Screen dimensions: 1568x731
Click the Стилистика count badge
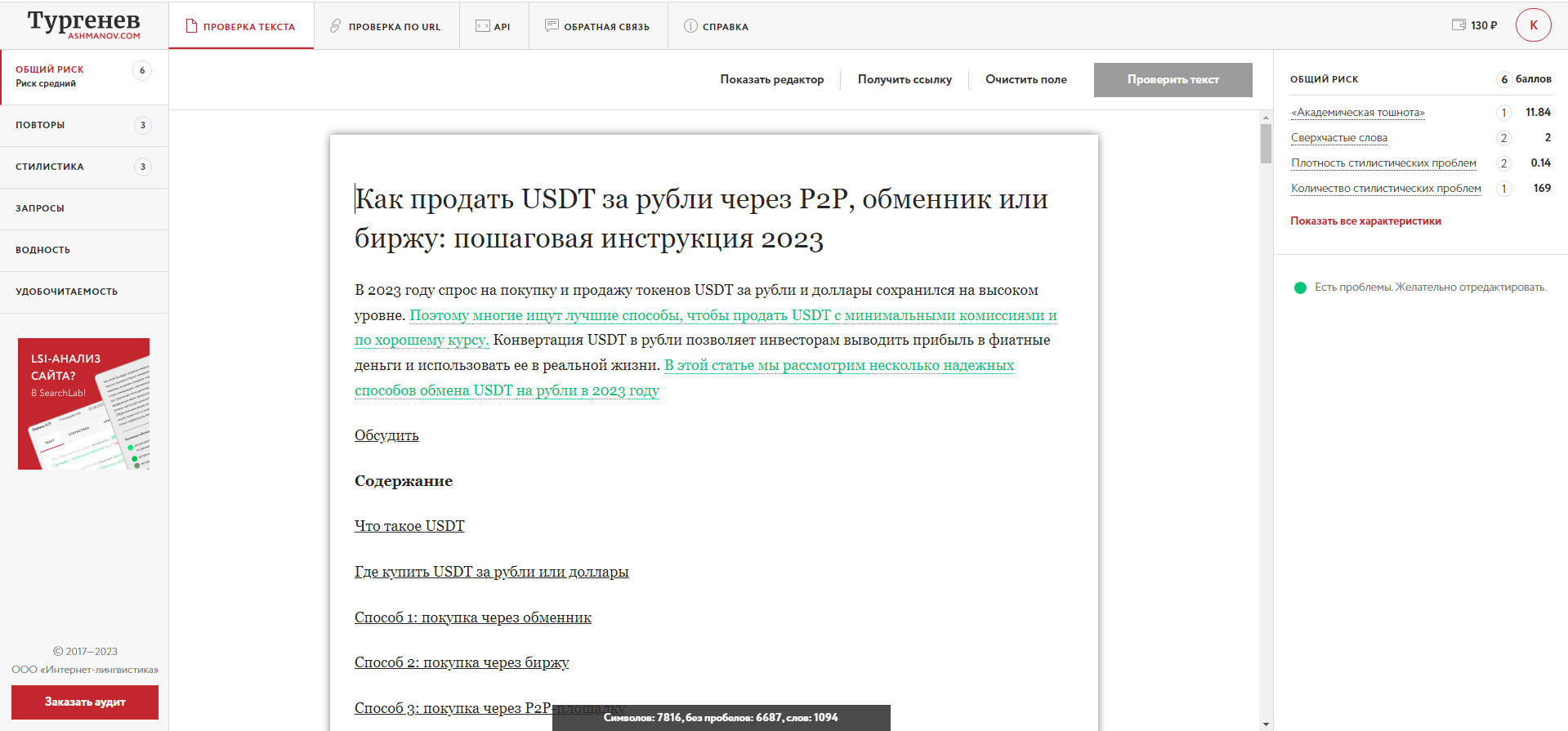pyautogui.click(x=143, y=167)
